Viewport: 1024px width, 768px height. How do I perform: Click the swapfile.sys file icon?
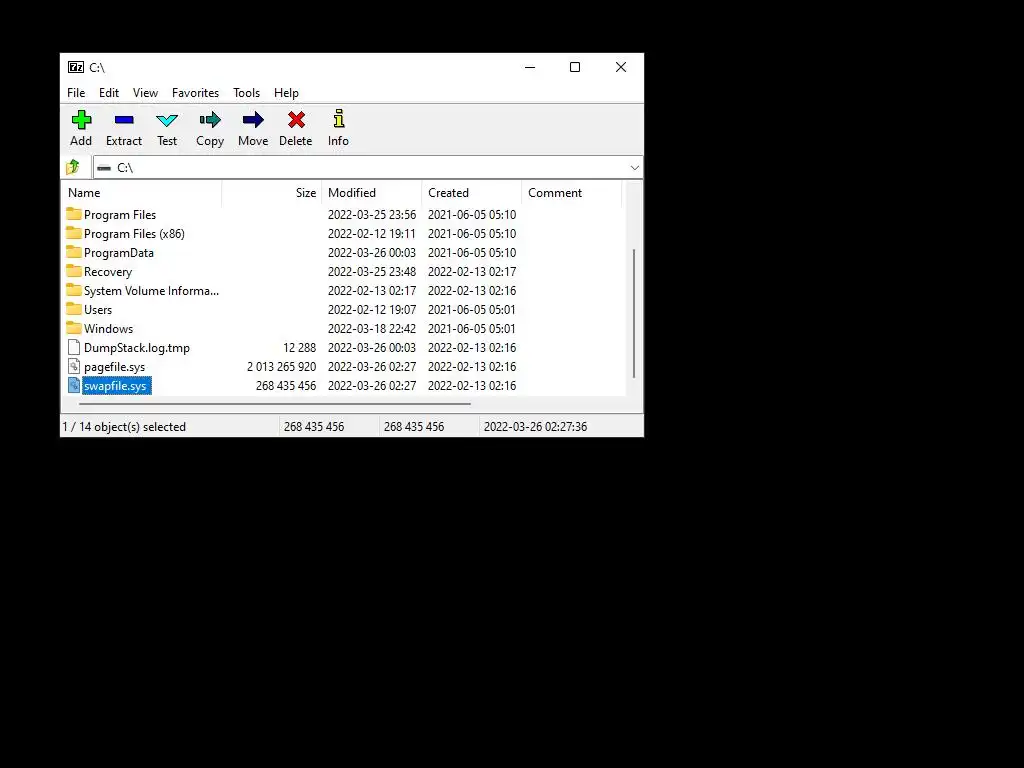(x=74, y=385)
